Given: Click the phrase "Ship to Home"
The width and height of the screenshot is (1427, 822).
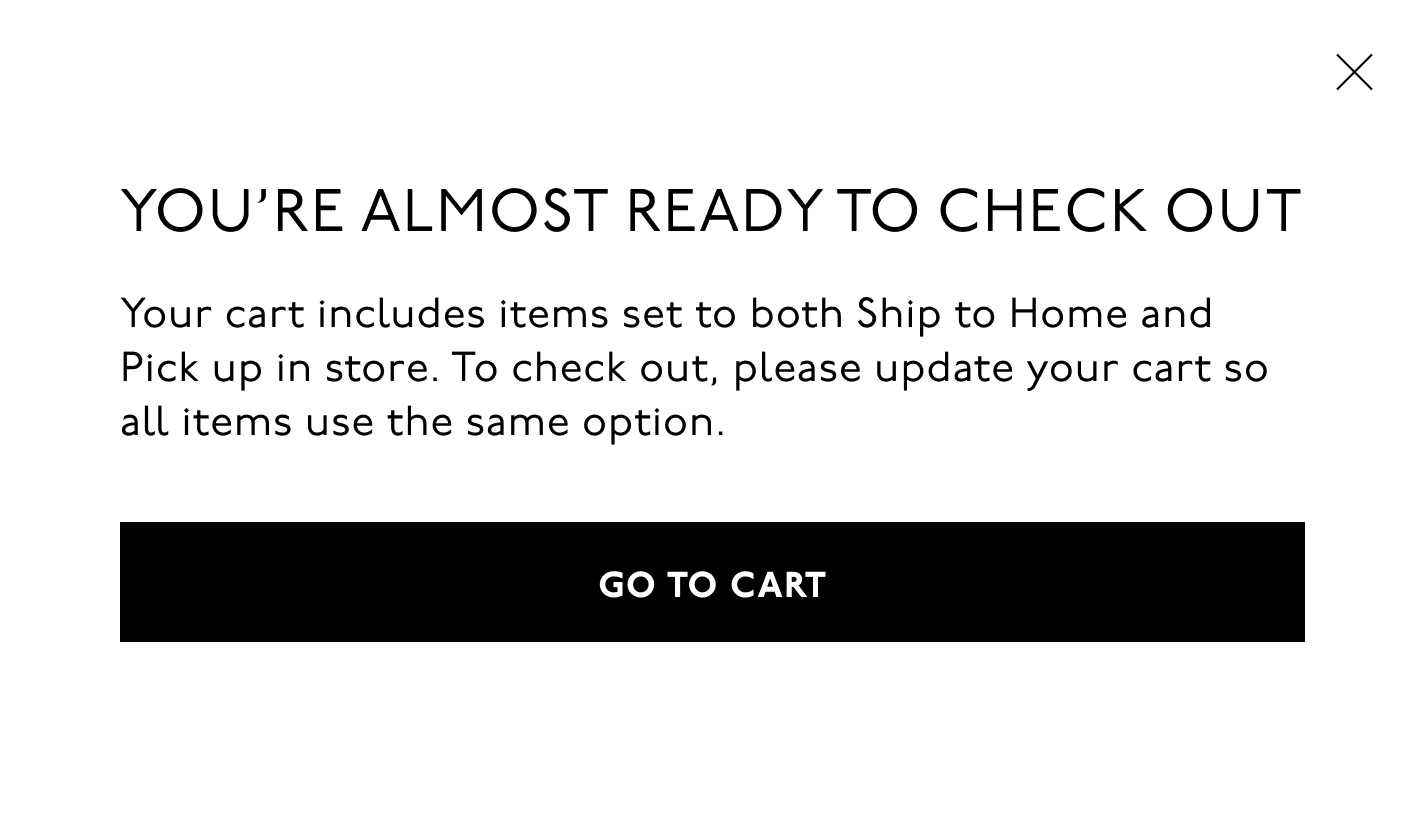Looking at the screenshot, I should click(x=991, y=315).
